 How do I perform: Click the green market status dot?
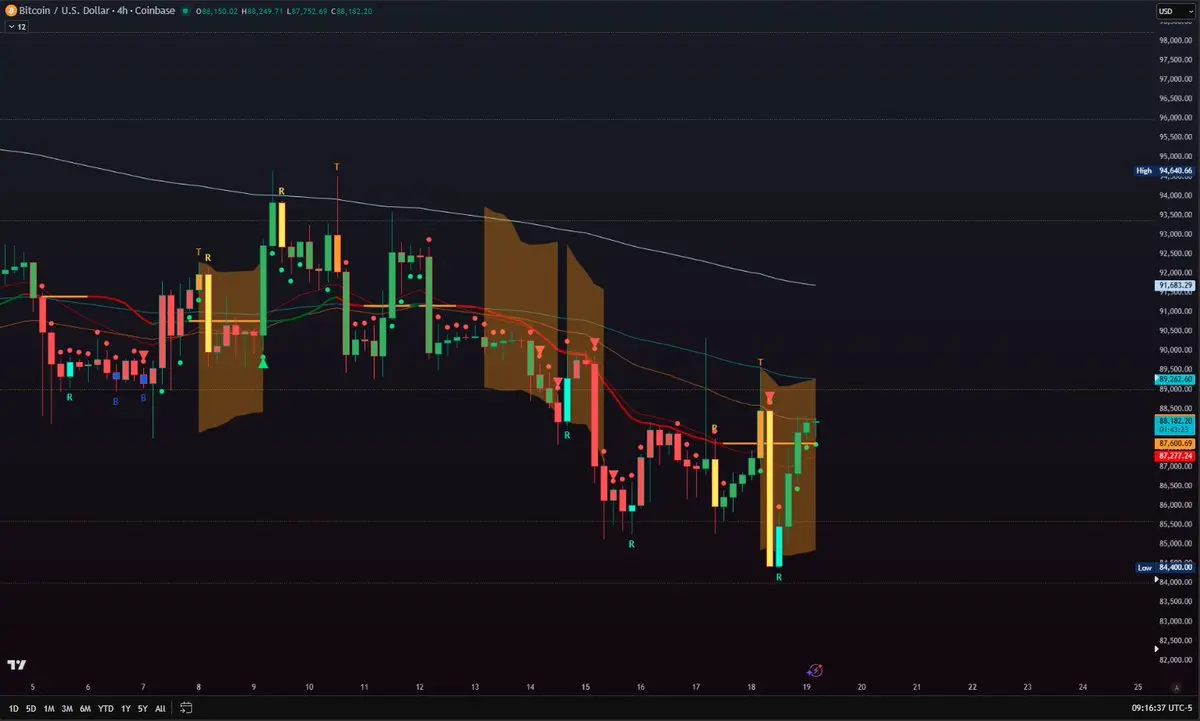click(x=186, y=11)
